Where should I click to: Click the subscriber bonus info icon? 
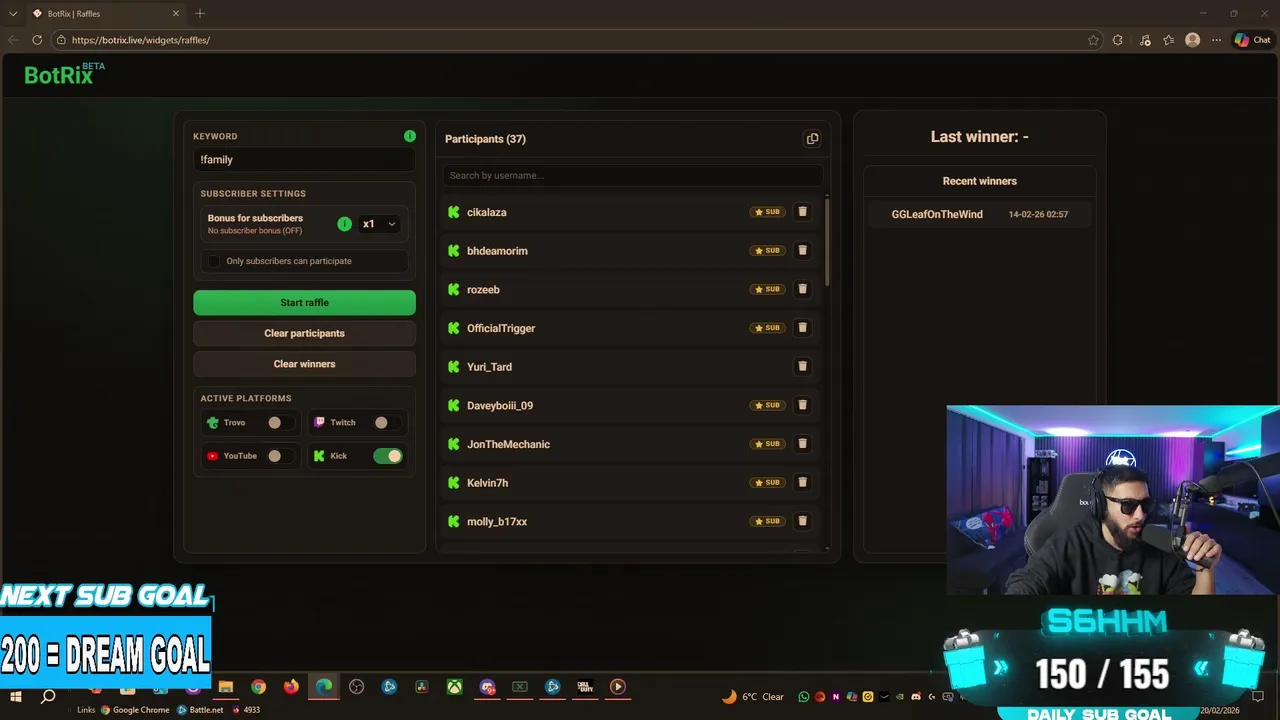(x=344, y=224)
